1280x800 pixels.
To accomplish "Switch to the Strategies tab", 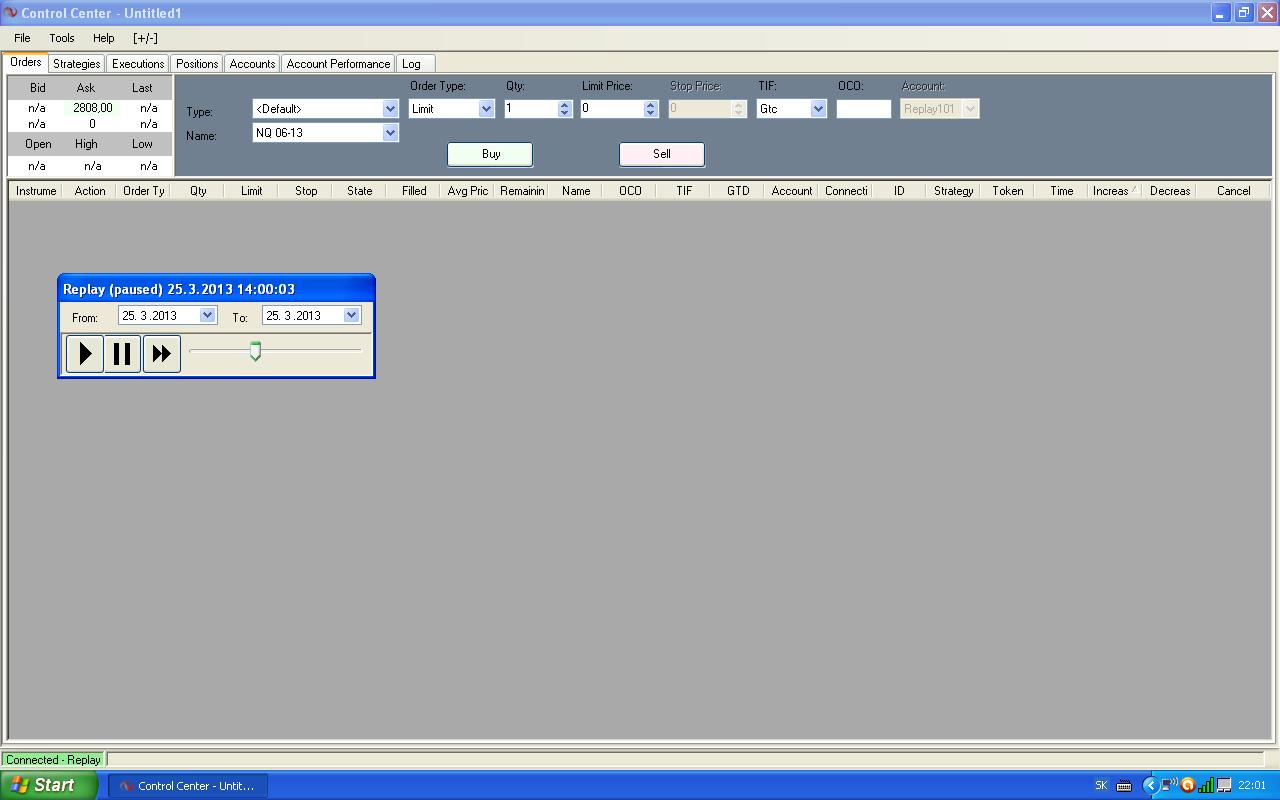I will click(x=77, y=64).
